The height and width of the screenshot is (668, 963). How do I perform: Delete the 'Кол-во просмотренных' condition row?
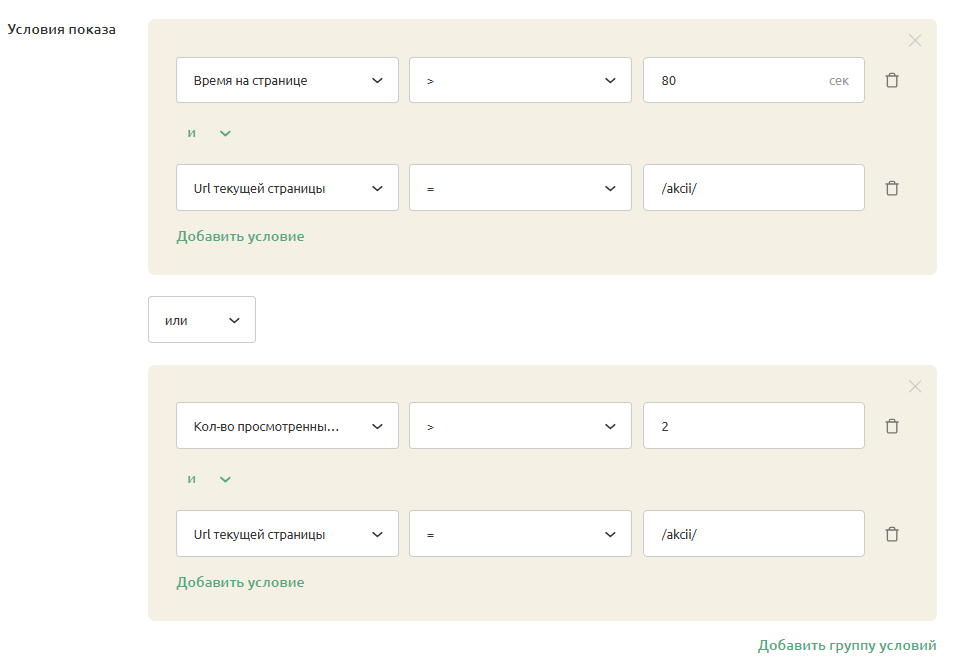tap(892, 426)
